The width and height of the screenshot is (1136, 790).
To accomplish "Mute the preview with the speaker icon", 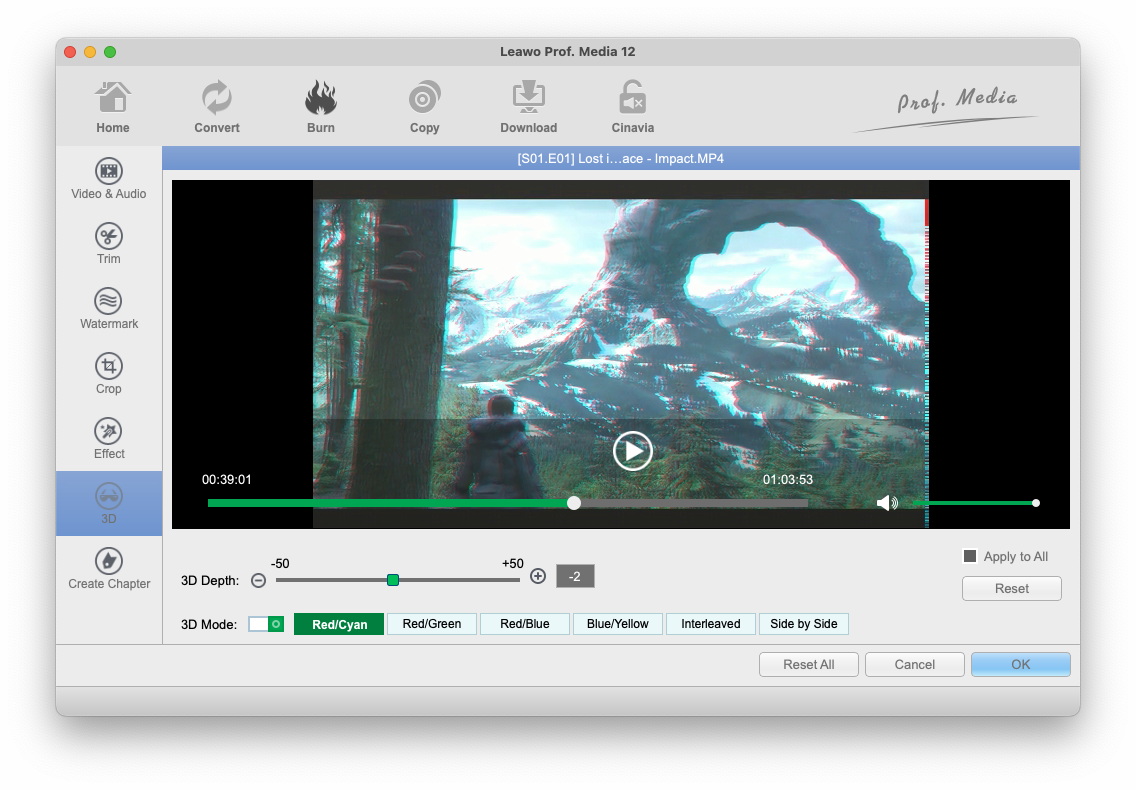I will pos(887,503).
